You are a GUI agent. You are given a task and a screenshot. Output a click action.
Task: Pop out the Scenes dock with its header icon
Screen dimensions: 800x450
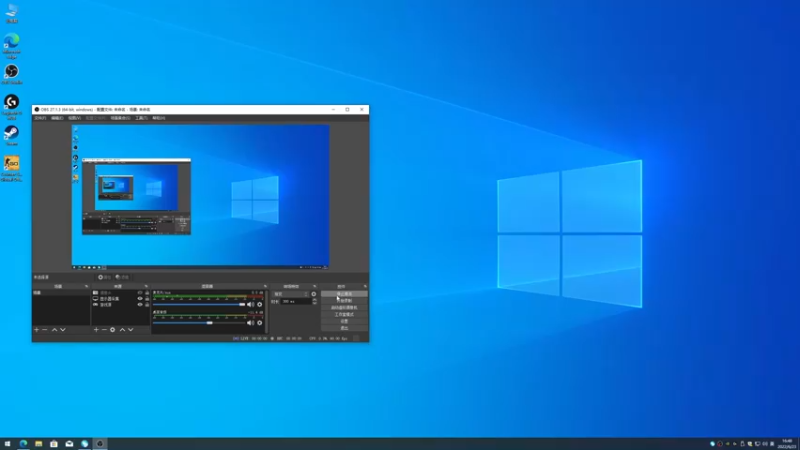pyautogui.click(x=86, y=287)
